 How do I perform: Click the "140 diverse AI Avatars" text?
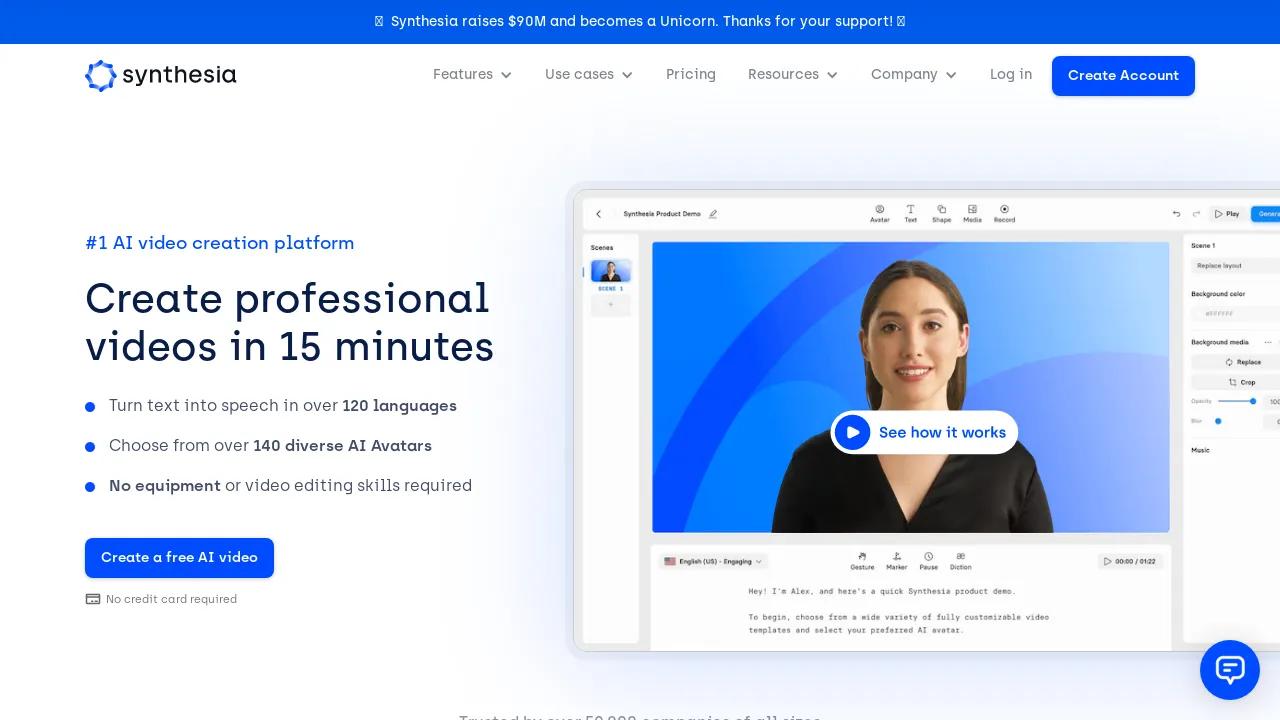pos(342,446)
